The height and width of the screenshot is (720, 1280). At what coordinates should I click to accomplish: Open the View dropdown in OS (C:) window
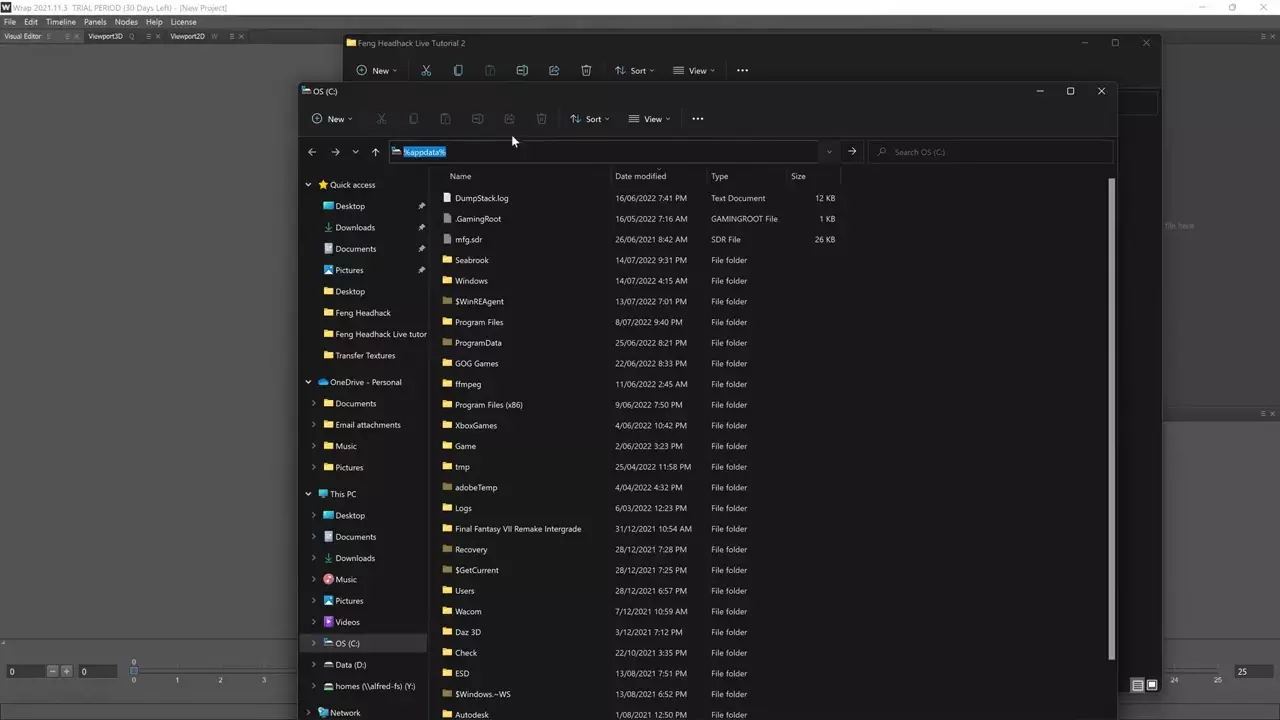[649, 119]
